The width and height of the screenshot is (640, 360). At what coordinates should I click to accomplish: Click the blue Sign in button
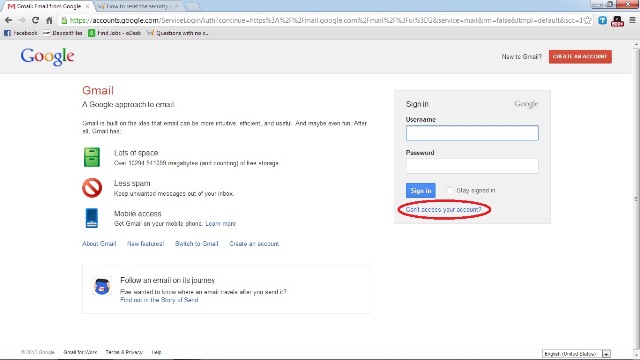(x=420, y=191)
